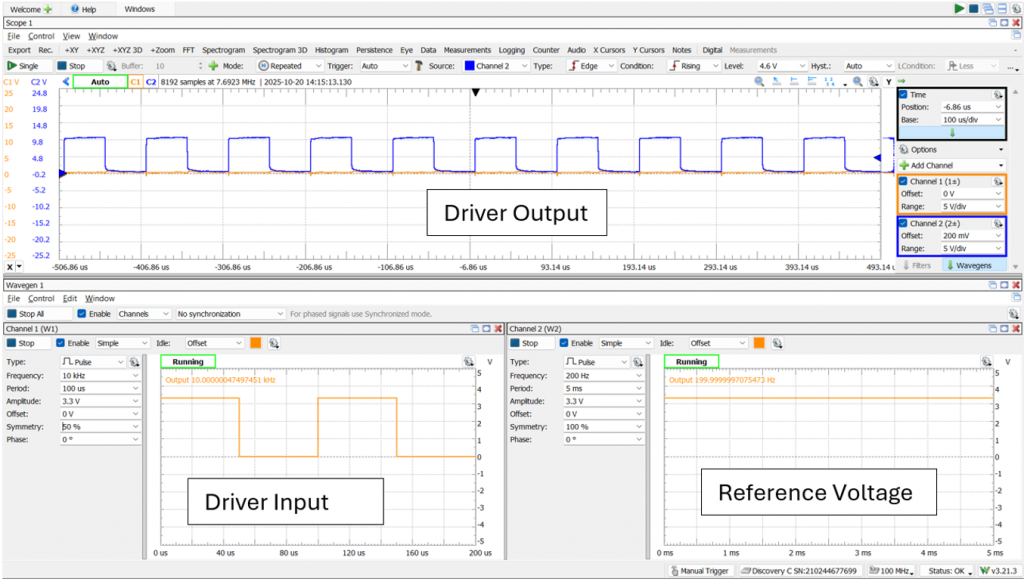Uncheck Channel 1 (1±) scope checkbox
Viewport: 1024px width, 579px height.
(x=904, y=181)
